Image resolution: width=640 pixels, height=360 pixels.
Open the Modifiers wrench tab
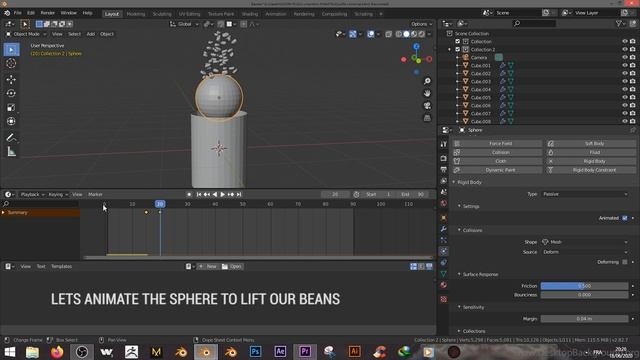pyautogui.click(x=444, y=229)
